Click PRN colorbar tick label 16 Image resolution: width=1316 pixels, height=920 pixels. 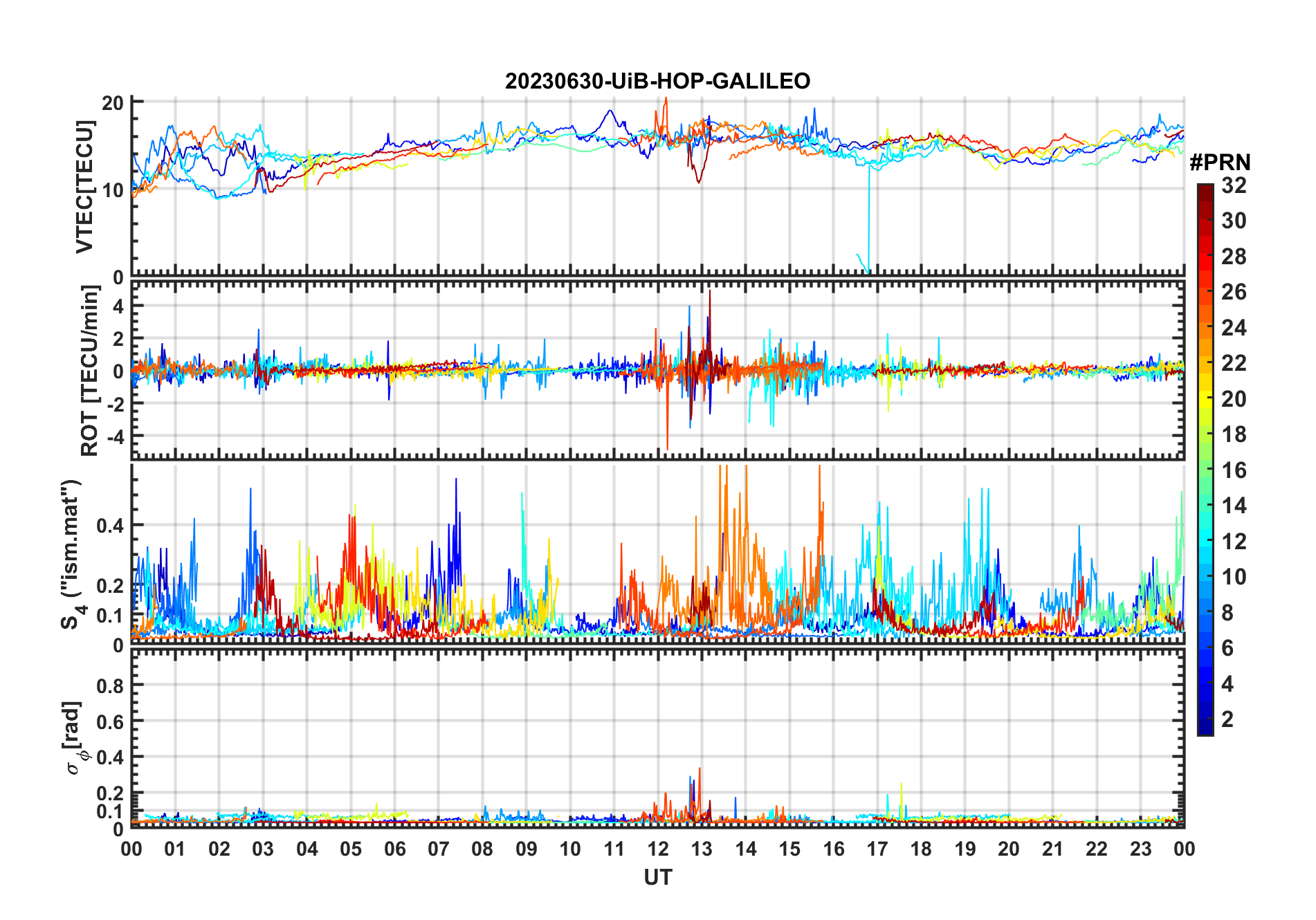pos(1234,470)
